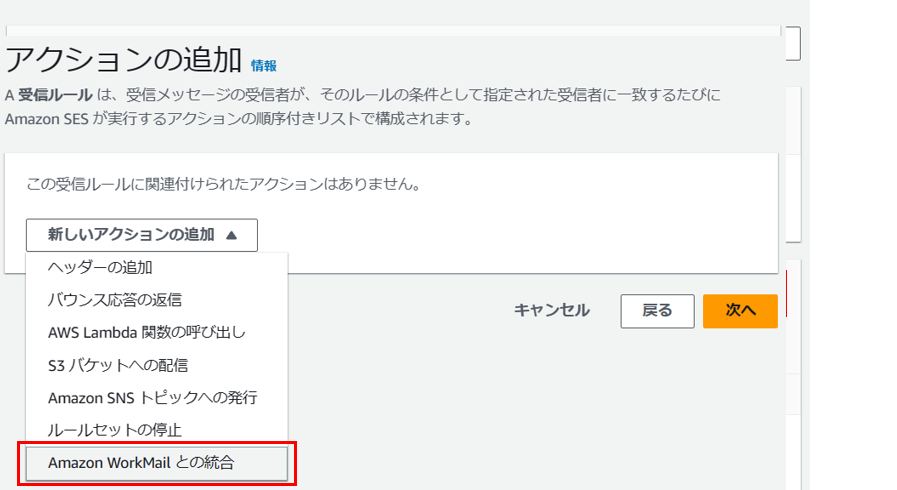Screen dimensions: 897x490
Task: Select AWS Lambda 関数の呼び出し action
Action: click(157, 332)
